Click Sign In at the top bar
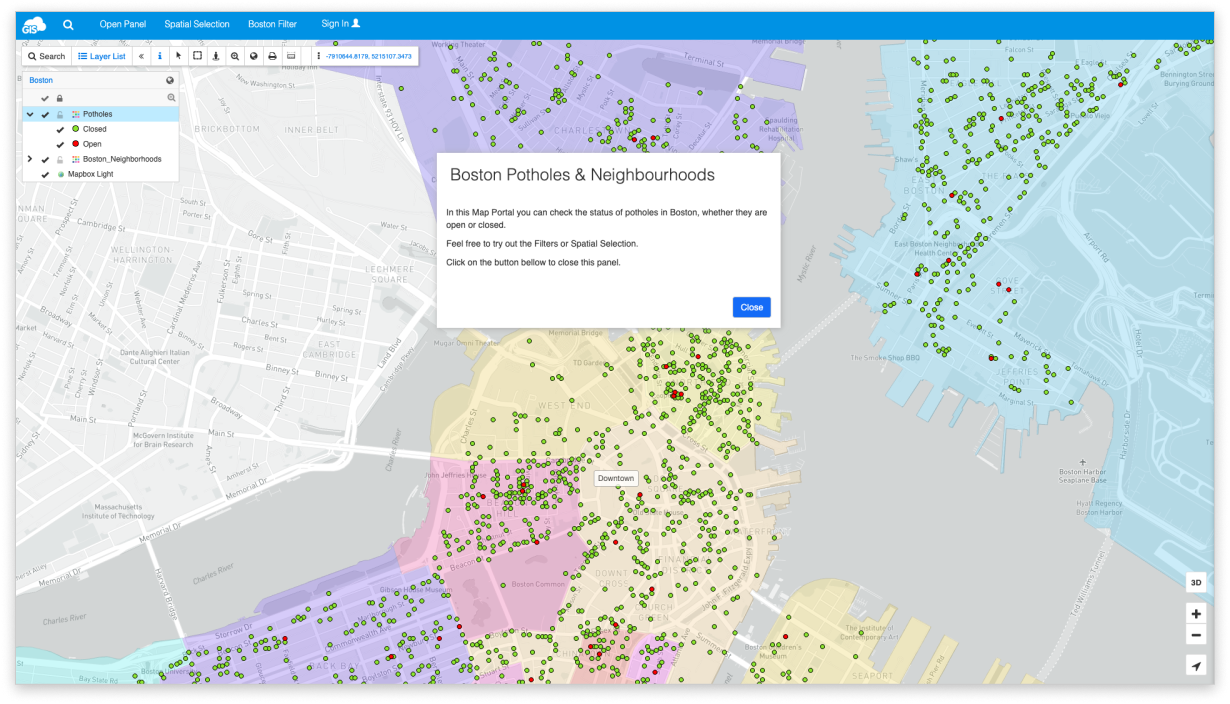This screenshot has height=704, width=1230. pos(338,23)
